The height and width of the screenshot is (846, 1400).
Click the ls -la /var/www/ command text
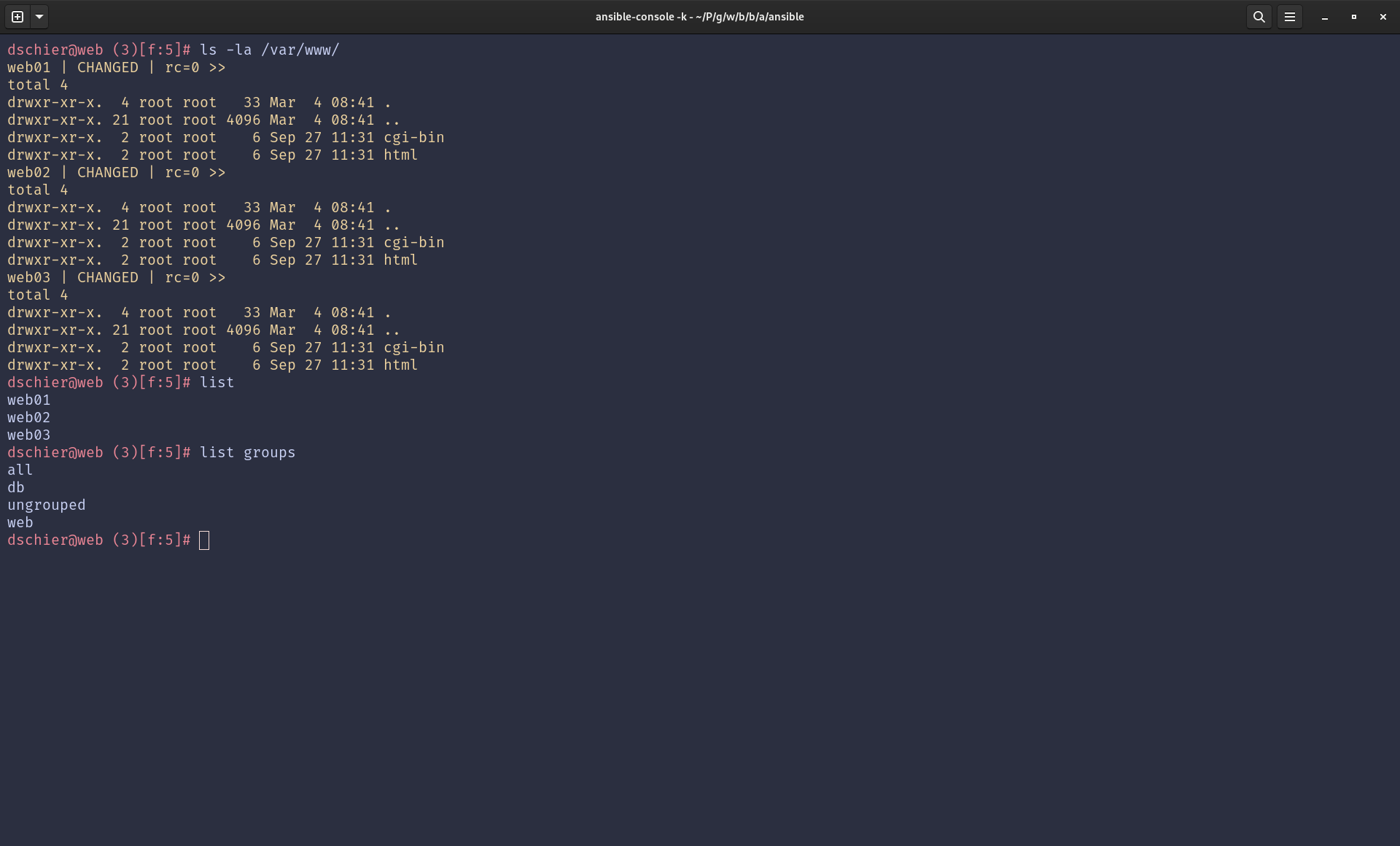click(268, 50)
